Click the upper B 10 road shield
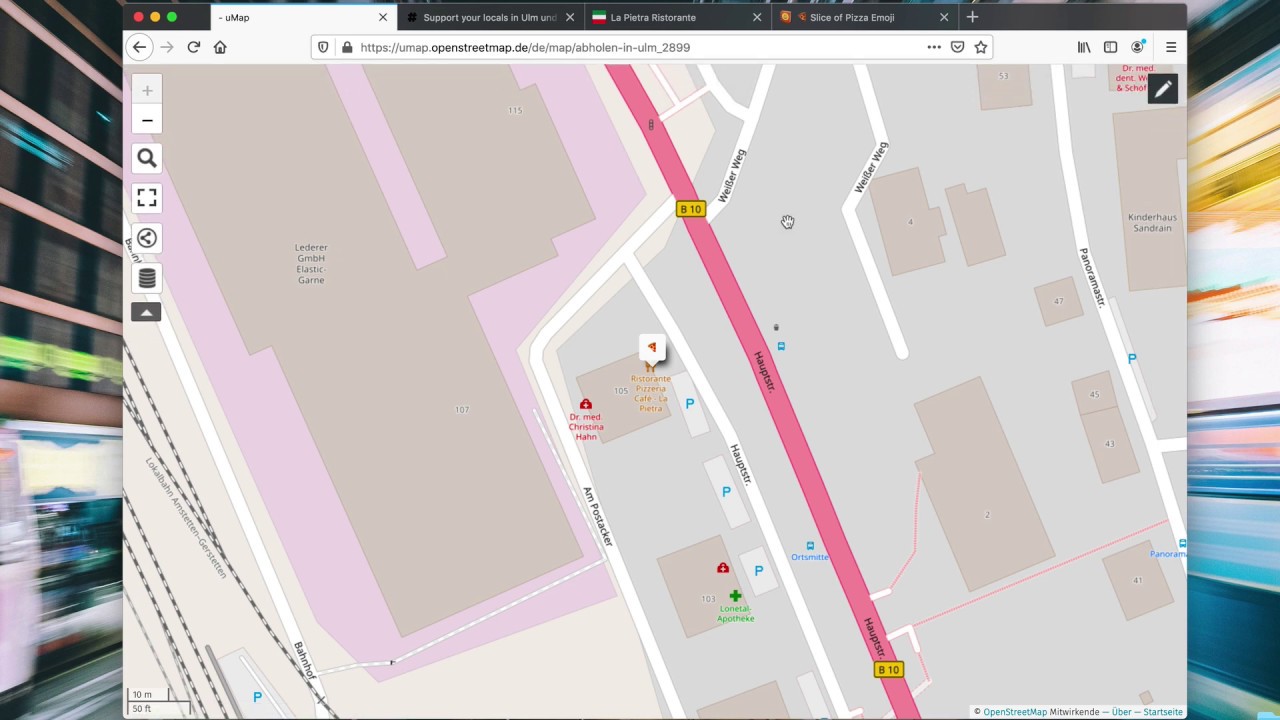This screenshot has height=720, width=1280. click(x=691, y=209)
